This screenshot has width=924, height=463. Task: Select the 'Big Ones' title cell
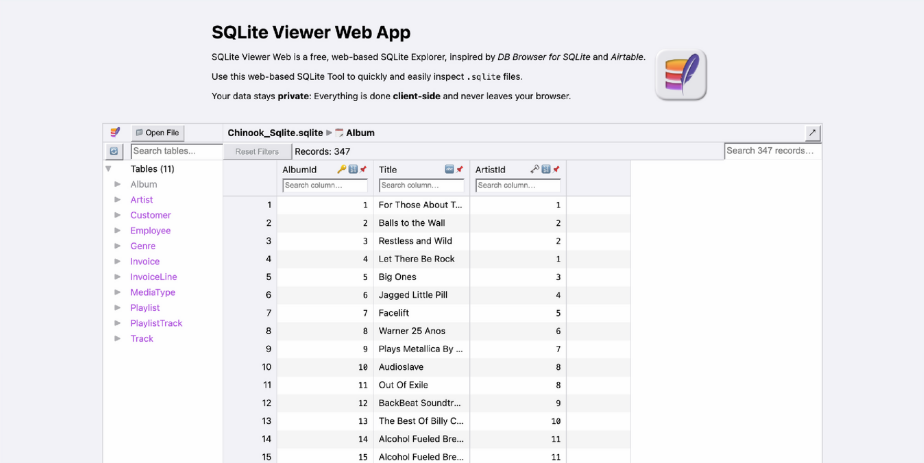[421, 277]
